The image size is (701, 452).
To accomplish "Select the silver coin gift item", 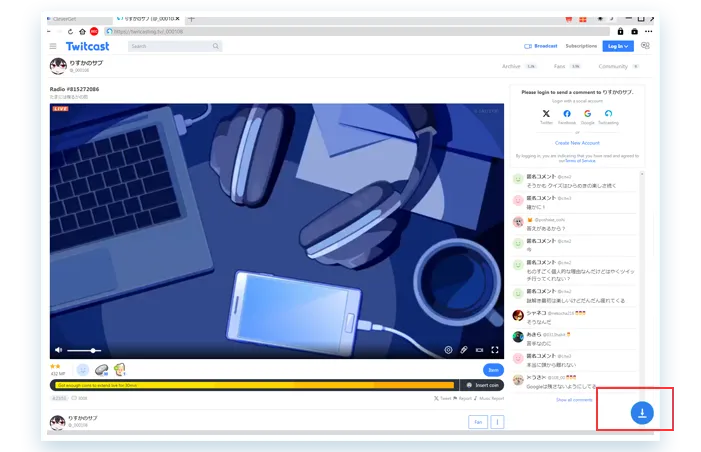I will coord(101,370).
